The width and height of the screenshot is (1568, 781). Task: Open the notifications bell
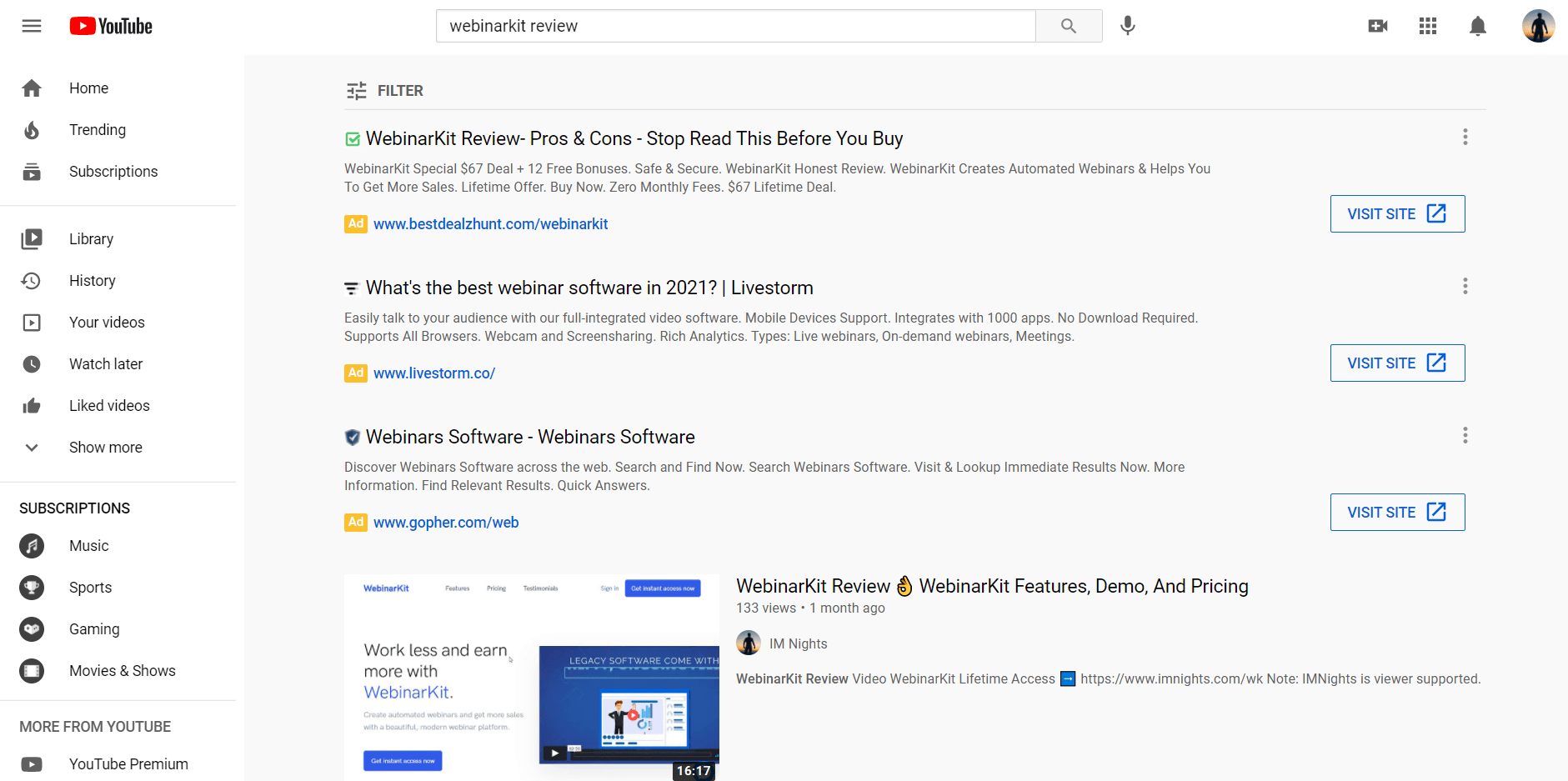click(x=1477, y=26)
